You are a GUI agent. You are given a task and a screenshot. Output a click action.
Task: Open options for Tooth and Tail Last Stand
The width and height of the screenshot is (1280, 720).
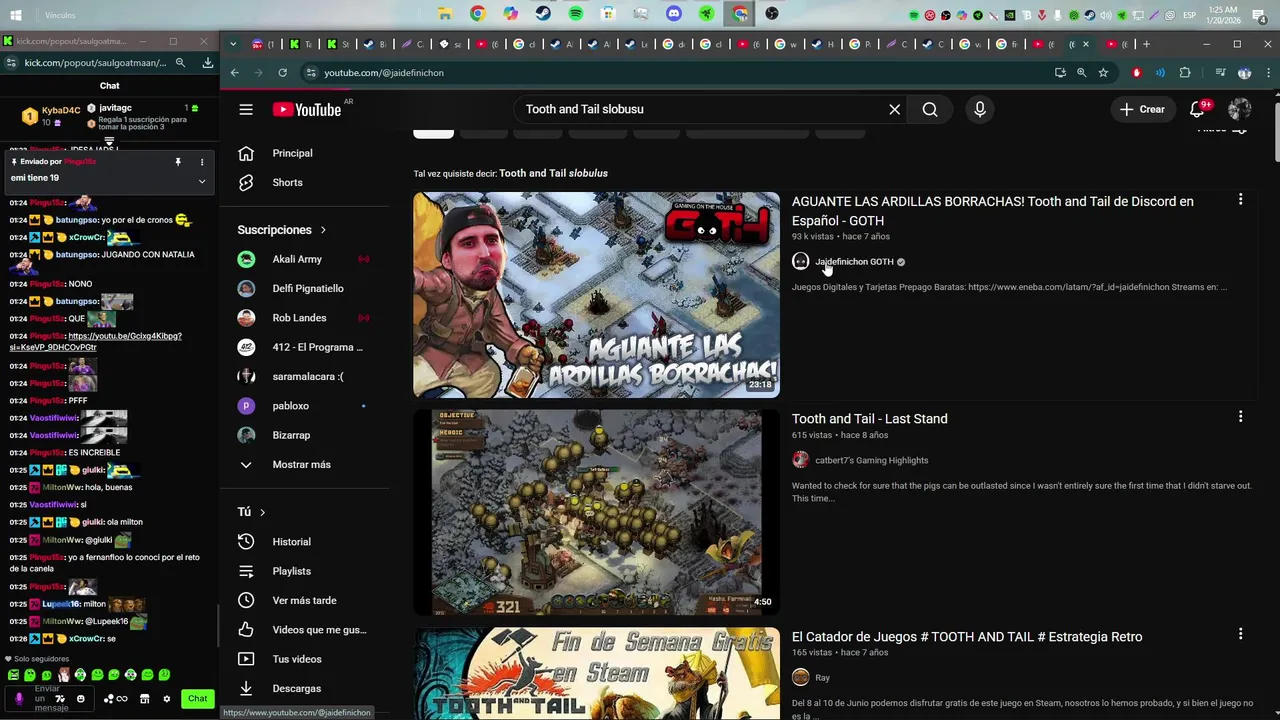pos(1240,417)
